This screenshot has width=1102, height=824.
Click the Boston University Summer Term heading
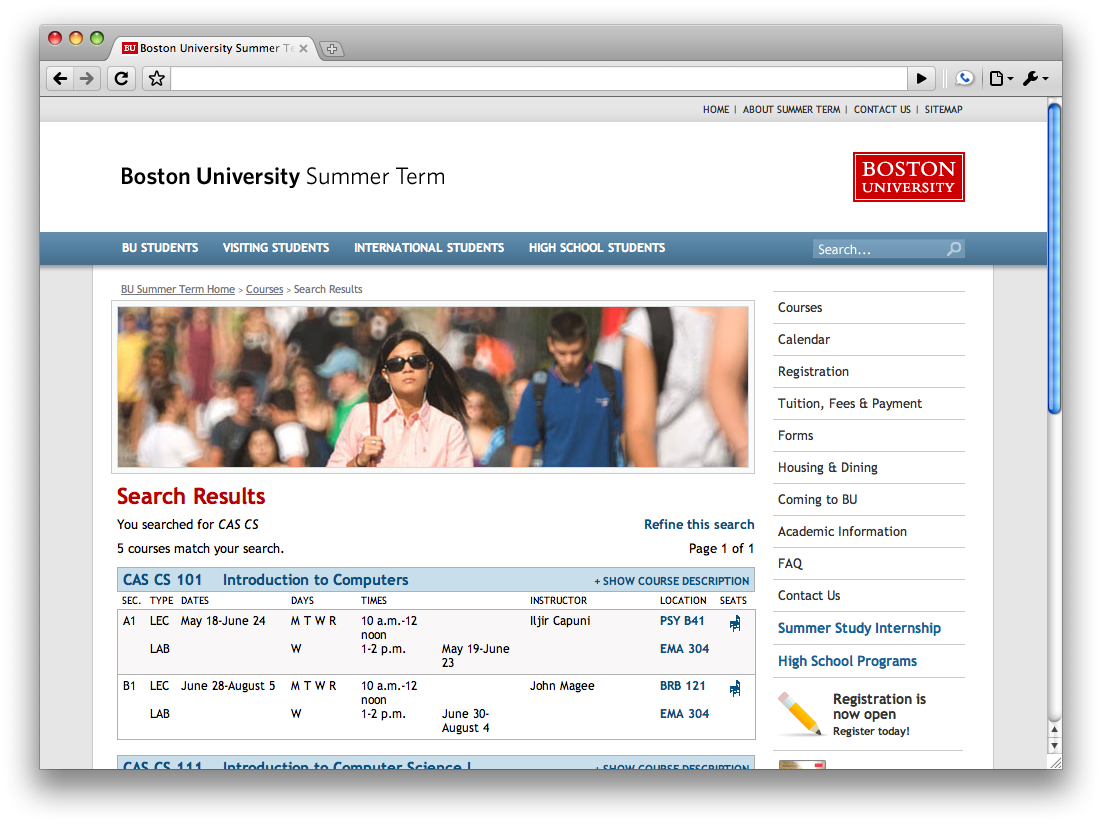click(283, 176)
